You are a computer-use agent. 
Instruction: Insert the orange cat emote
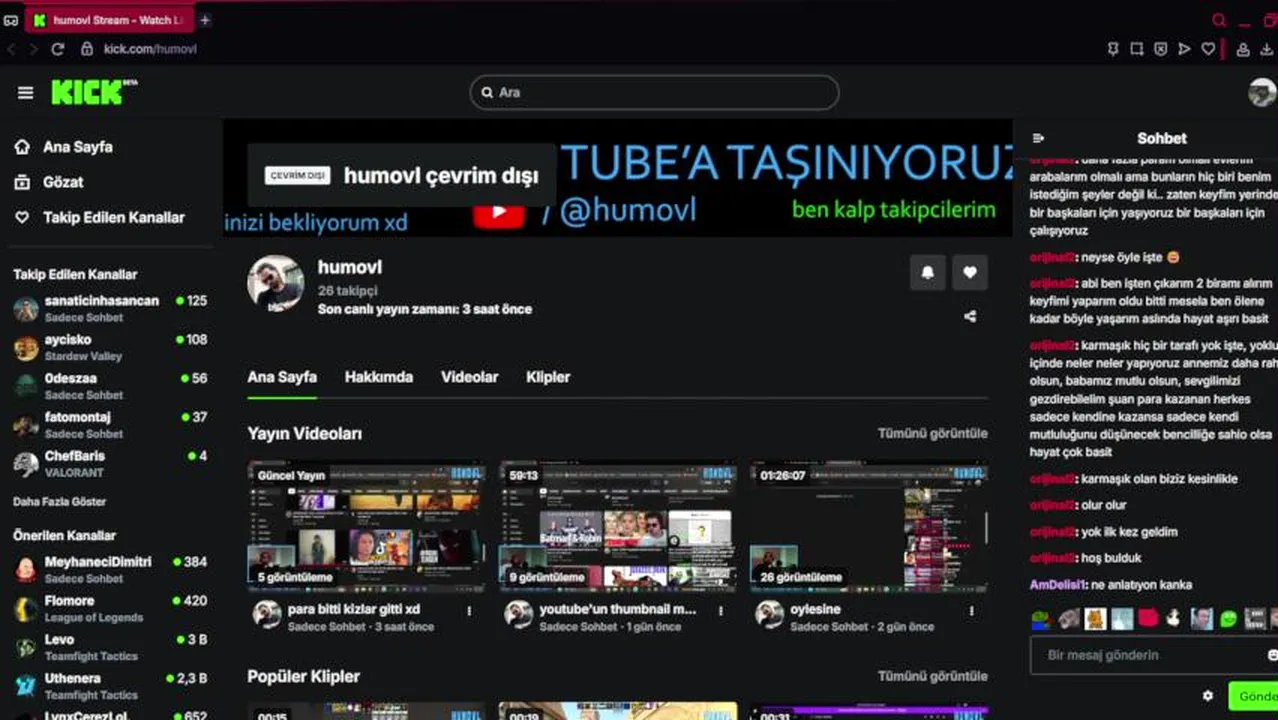click(1095, 619)
